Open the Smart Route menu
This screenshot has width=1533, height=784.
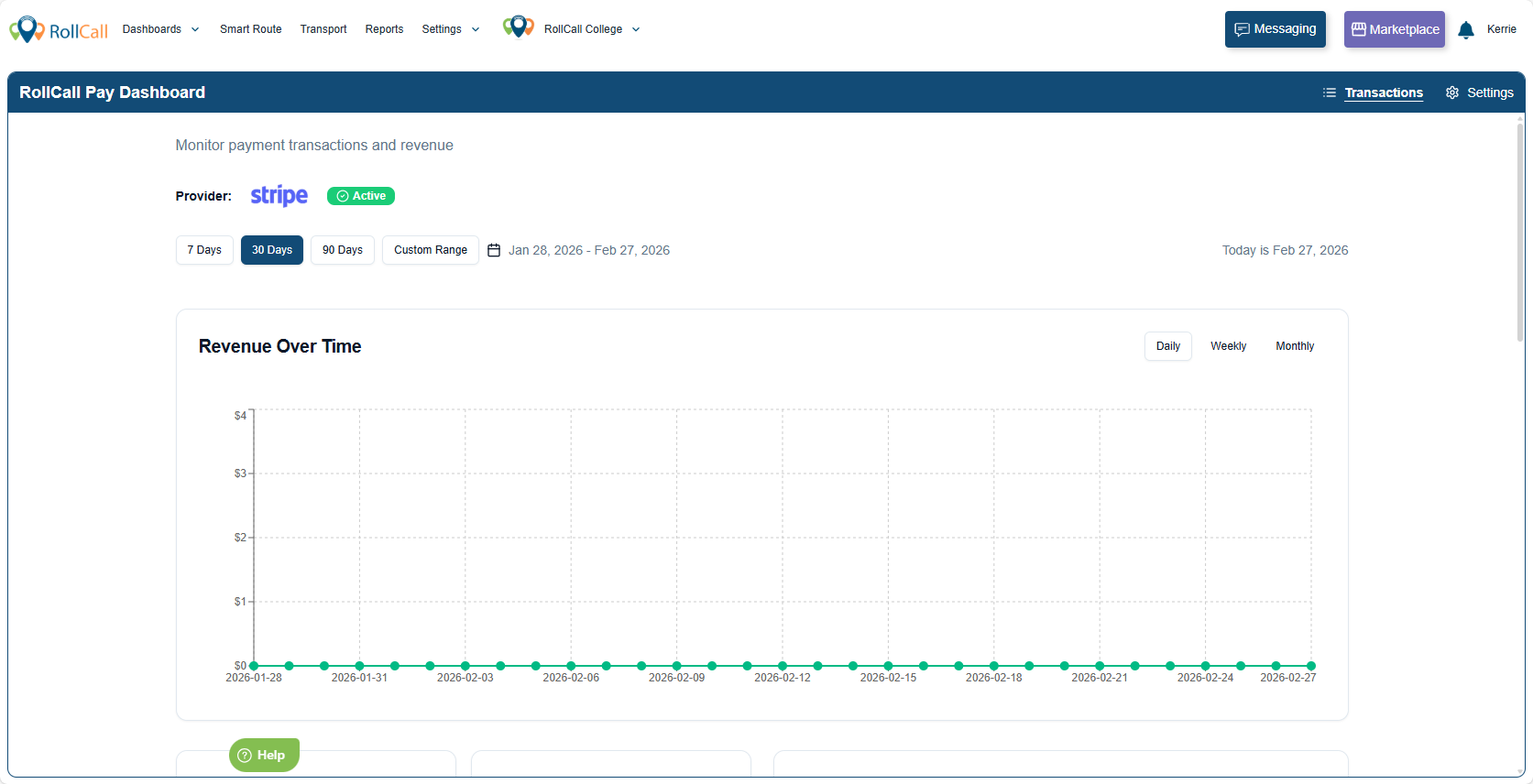(250, 29)
